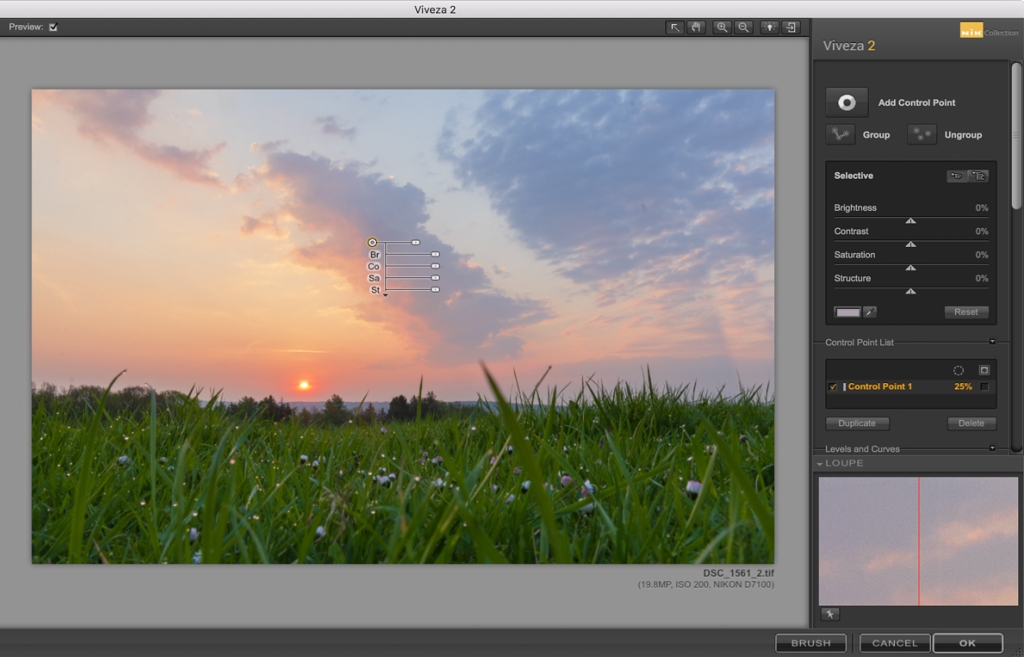1024x657 pixels.
Task: Select the arrow pointer tool
Action: click(x=675, y=27)
